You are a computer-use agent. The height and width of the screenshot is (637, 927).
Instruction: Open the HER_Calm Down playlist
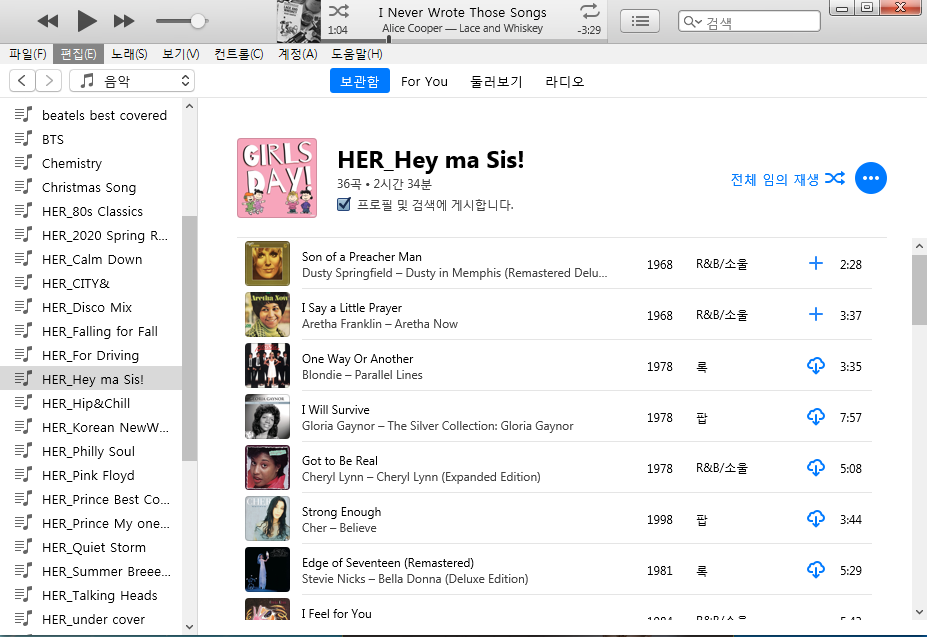(91, 260)
